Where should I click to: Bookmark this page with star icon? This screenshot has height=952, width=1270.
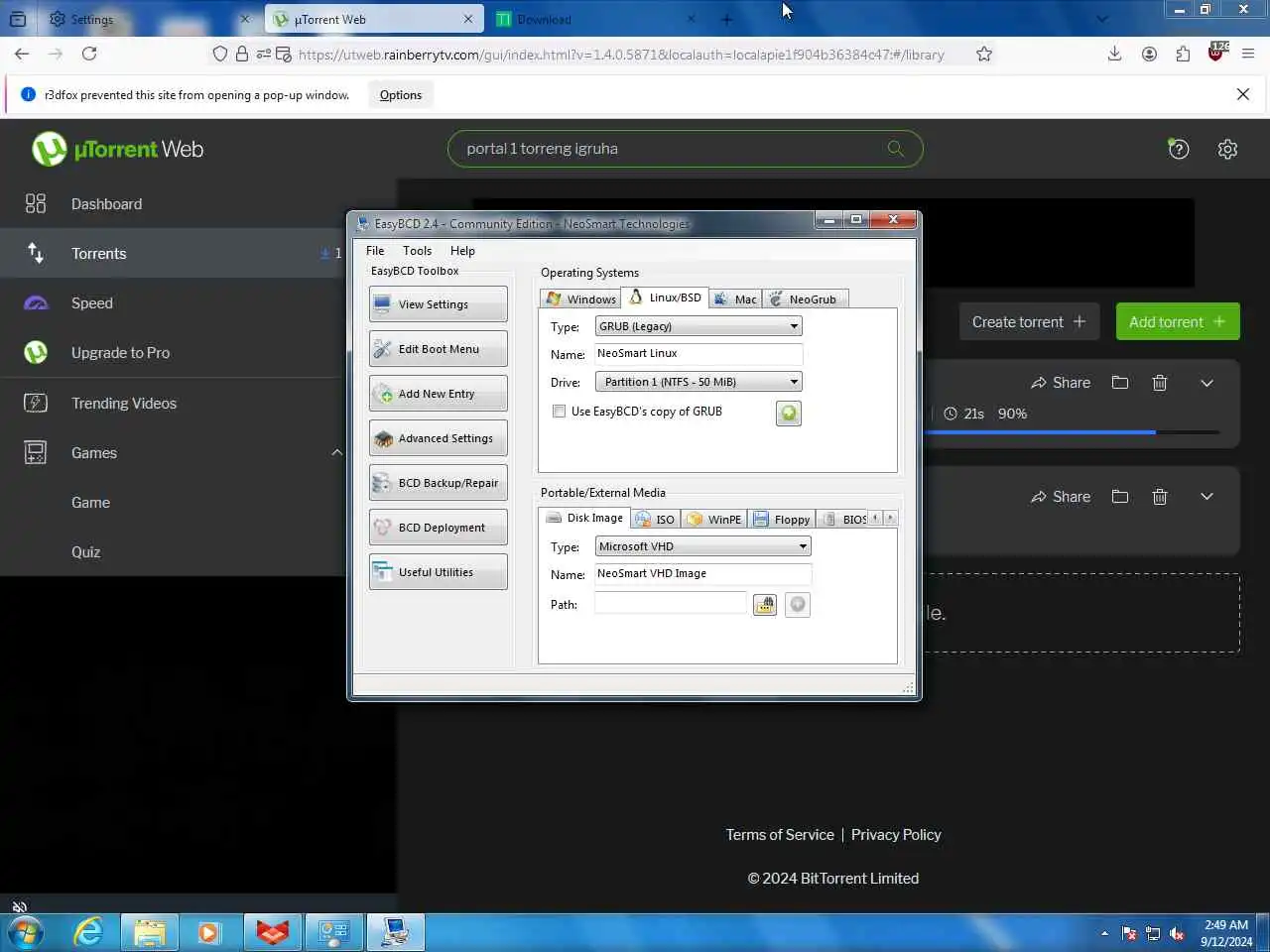984,55
